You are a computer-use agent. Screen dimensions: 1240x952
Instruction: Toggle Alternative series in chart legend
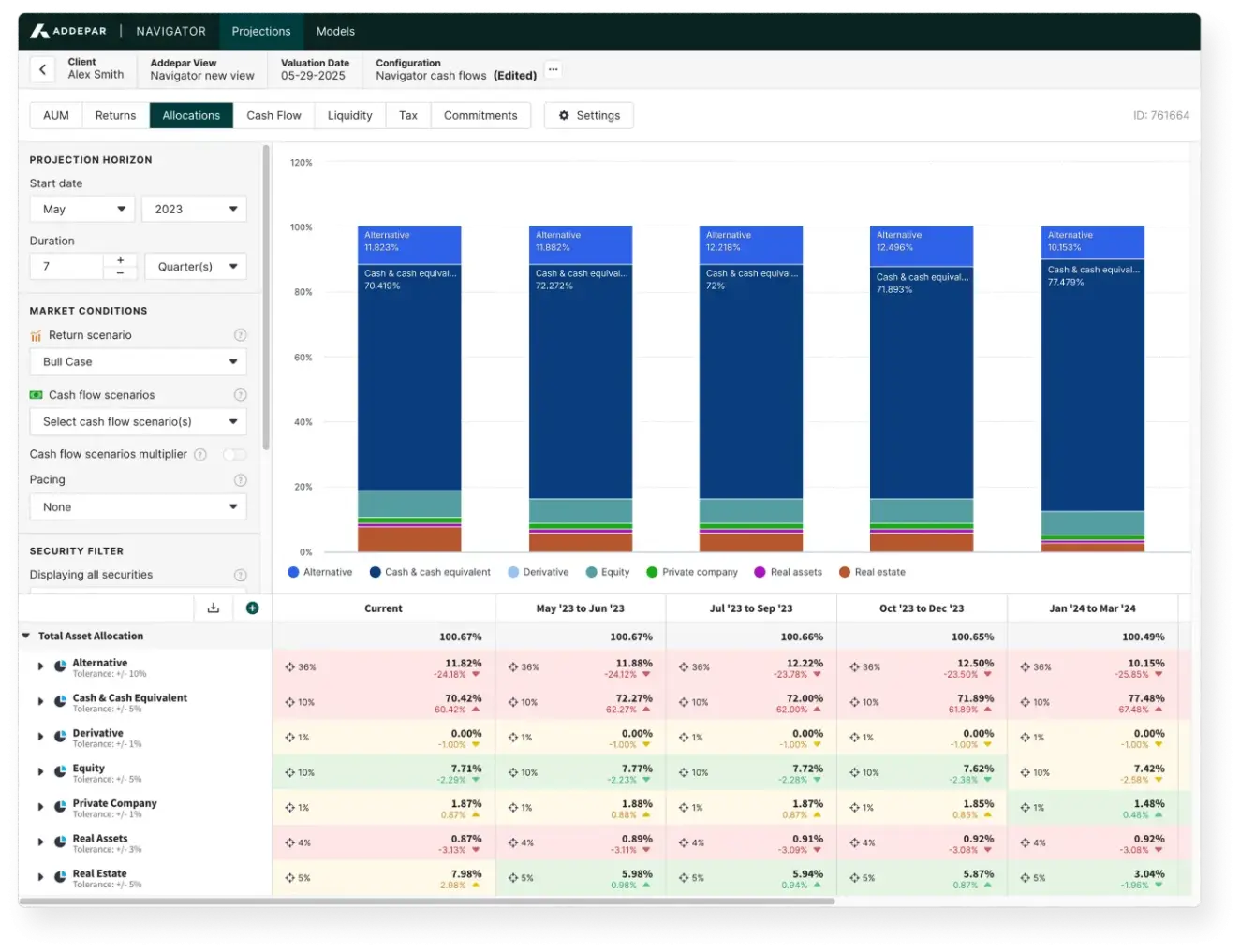[x=319, y=572]
